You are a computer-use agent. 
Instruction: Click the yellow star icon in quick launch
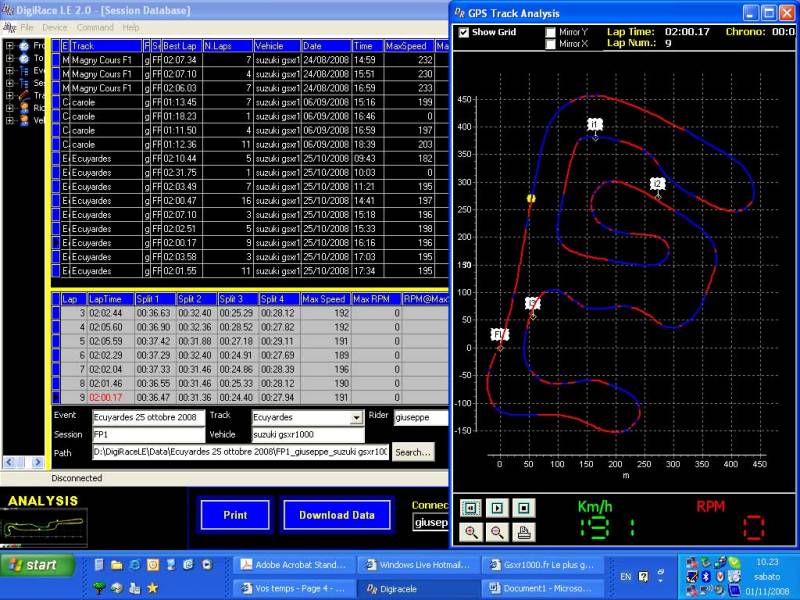click(x=153, y=588)
